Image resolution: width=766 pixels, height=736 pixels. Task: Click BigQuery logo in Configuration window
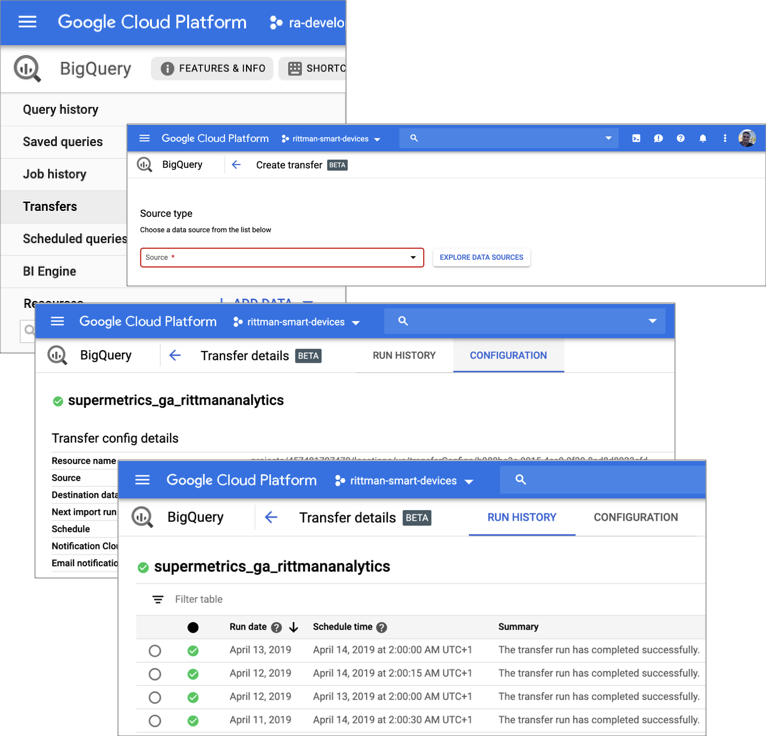(57, 355)
